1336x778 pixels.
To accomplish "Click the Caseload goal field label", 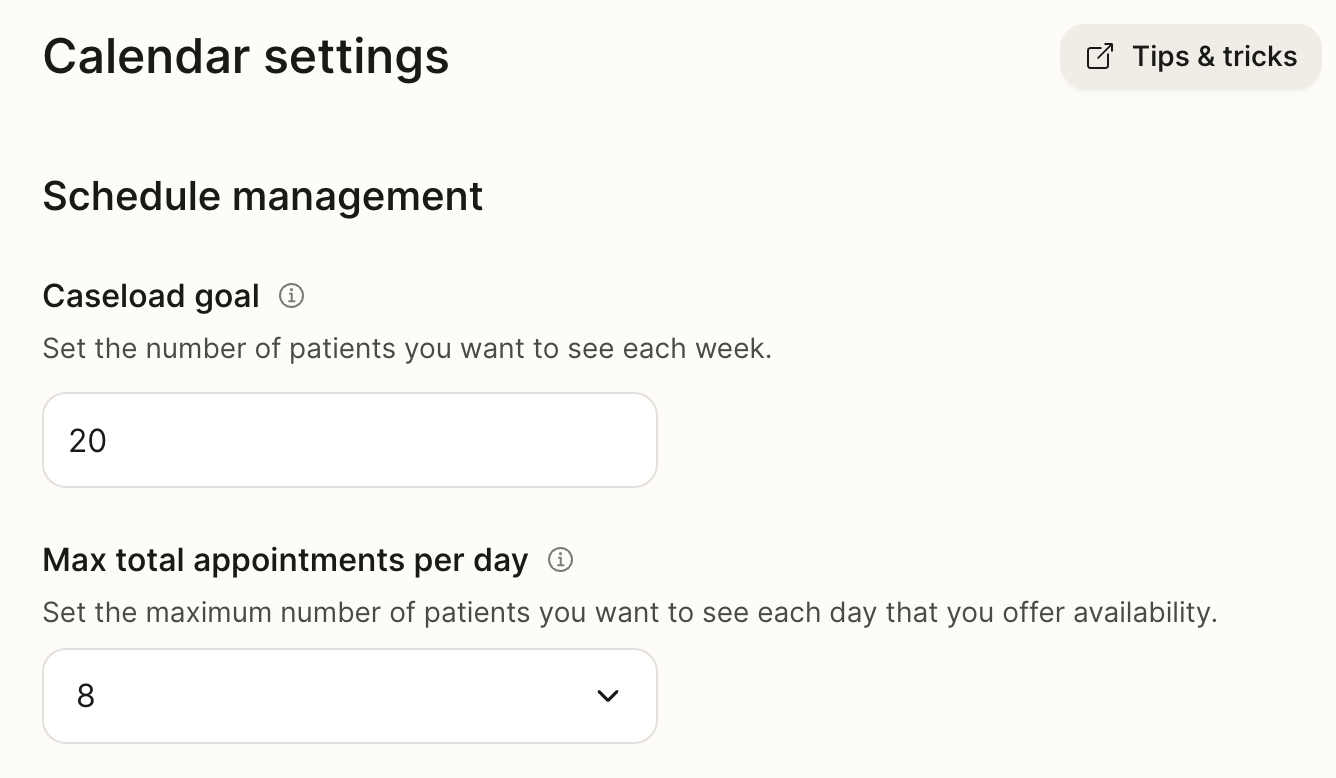I will [151, 296].
